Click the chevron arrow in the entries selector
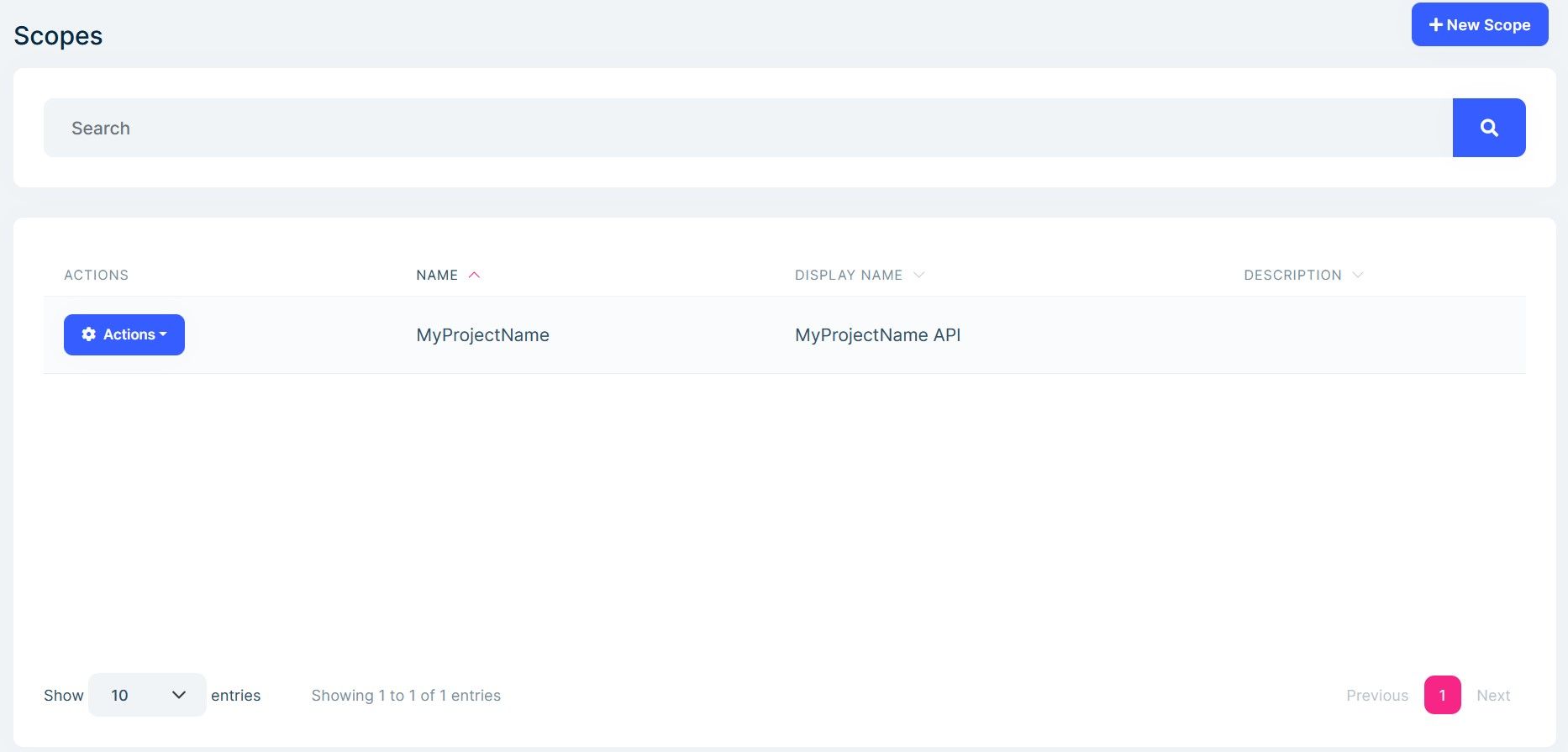This screenshot has height=752, width=1568. point(178,695)
